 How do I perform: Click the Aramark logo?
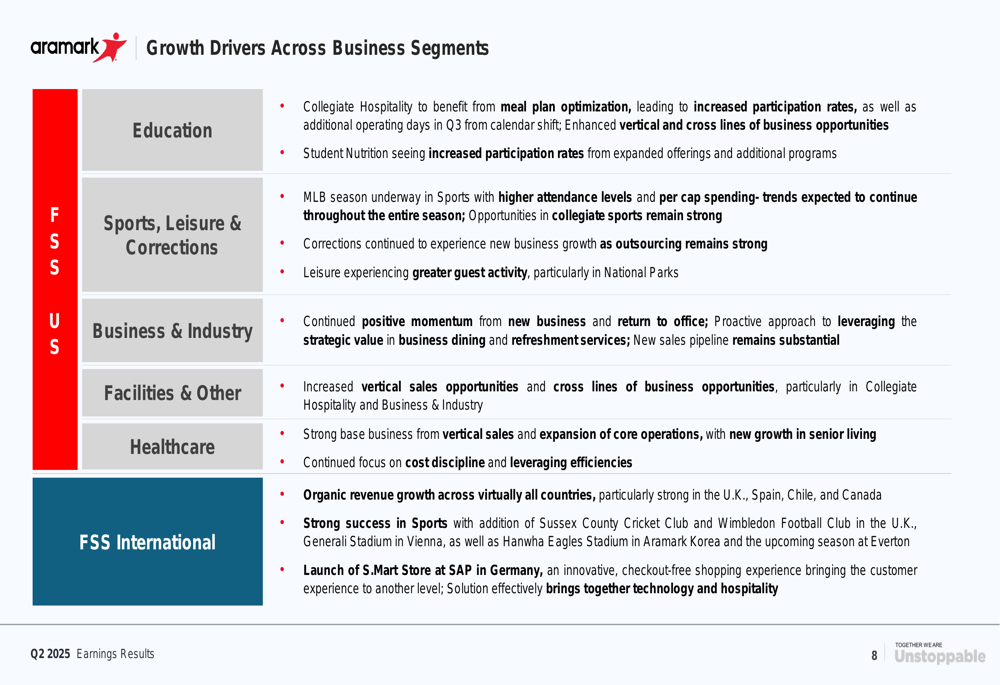tap(78, 47)
